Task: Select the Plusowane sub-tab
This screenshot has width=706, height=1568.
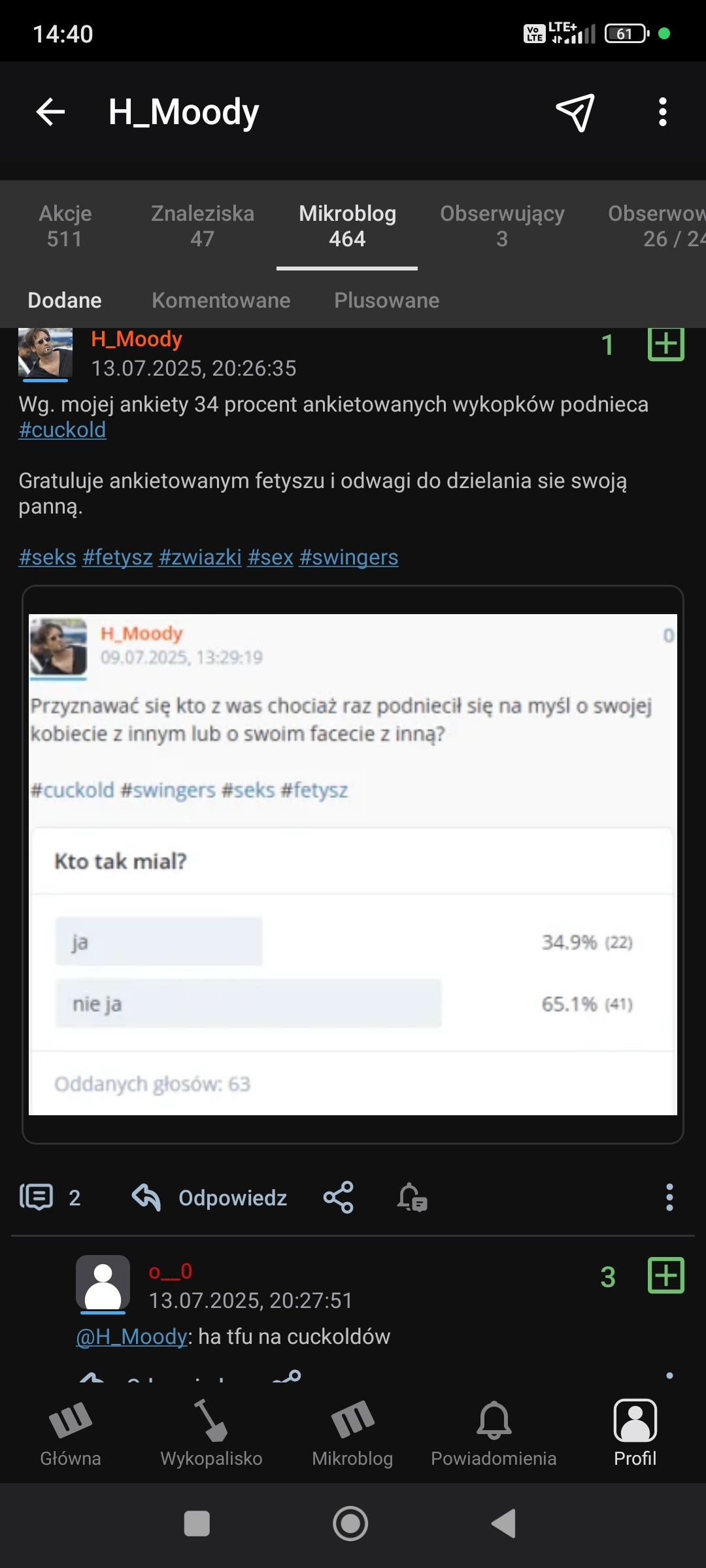Action: click(x=386, y=301)
